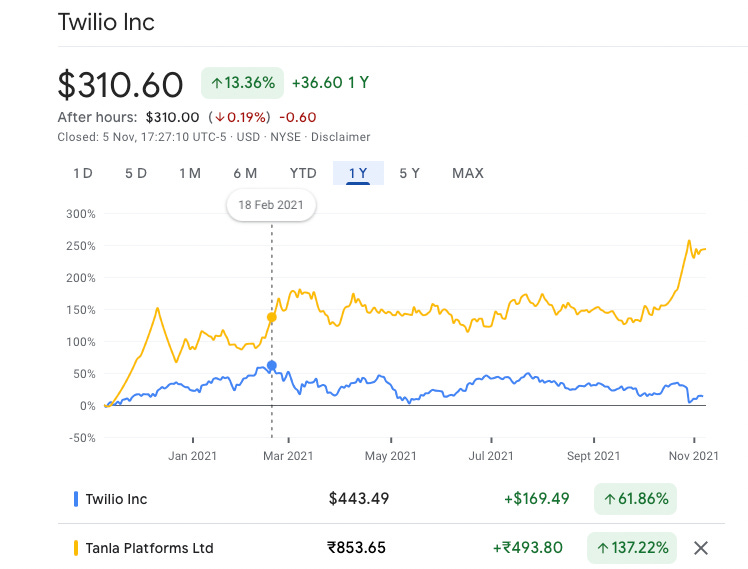Click the 100% y-axis label

coord(81,342)
